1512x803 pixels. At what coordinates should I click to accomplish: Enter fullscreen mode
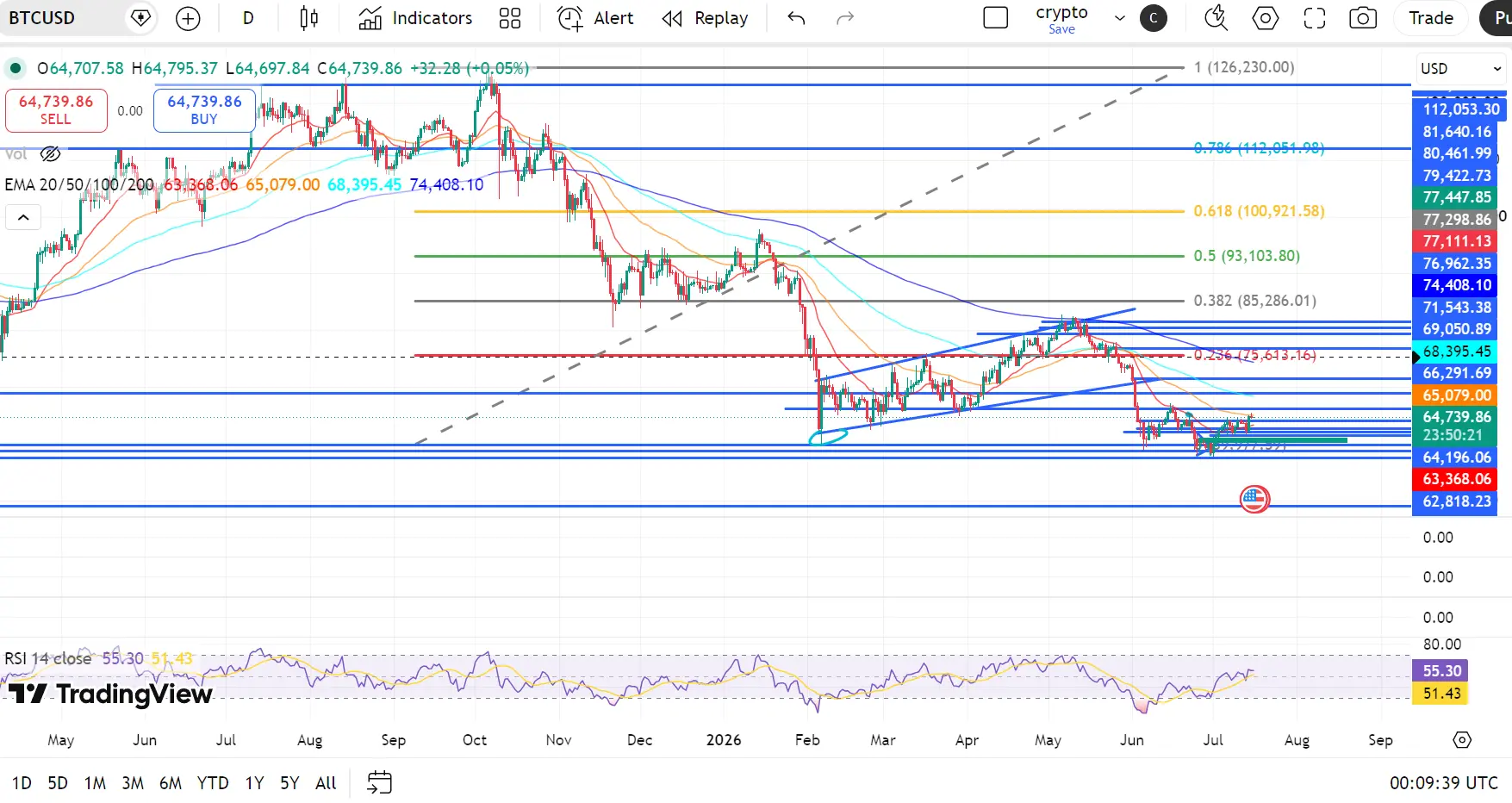click(1314, 18)
